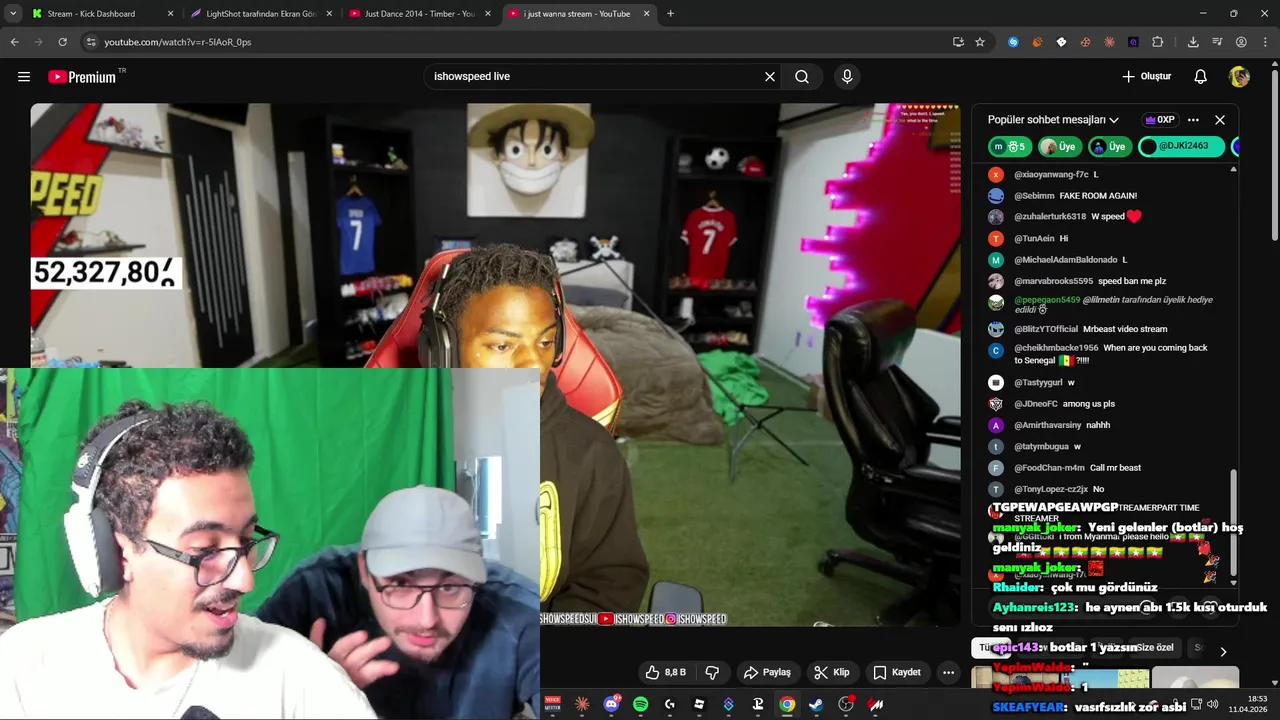Viewport: 1280px width, 720px height.
Task: View site info icon in address bar
Action: click(x=90, y=42)
